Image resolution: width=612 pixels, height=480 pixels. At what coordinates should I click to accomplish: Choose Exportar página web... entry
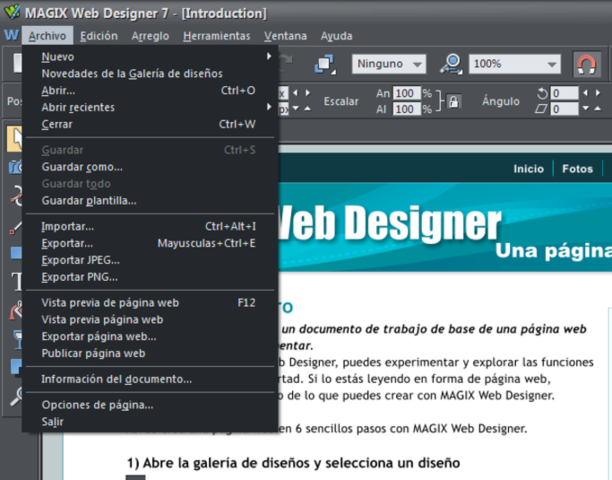tap(150, 336)
